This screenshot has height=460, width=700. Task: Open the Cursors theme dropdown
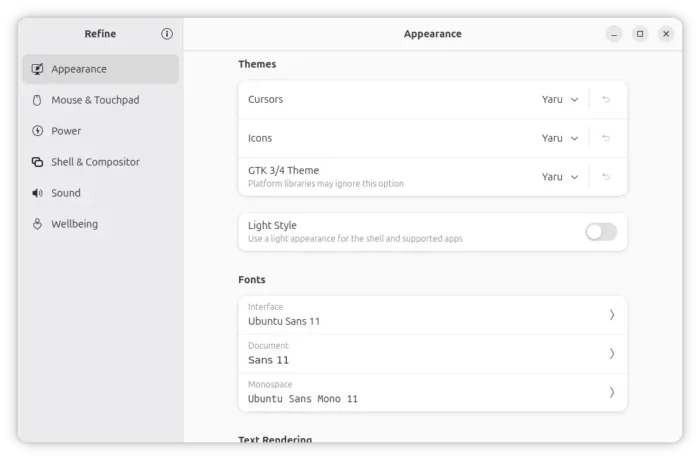[560, 99]
